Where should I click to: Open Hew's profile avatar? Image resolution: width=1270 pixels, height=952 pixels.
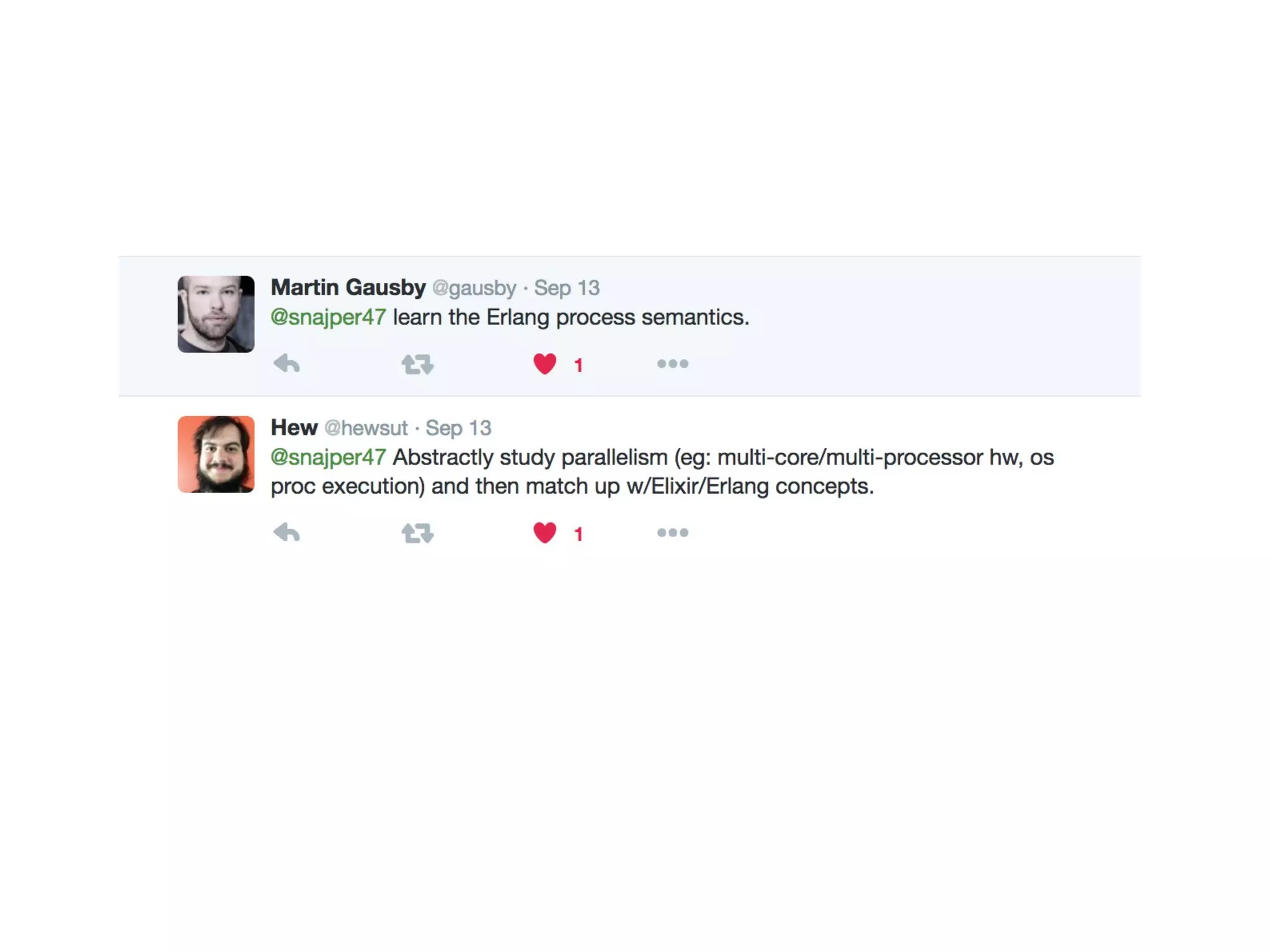pyautogui.click(x=216, y=455)
